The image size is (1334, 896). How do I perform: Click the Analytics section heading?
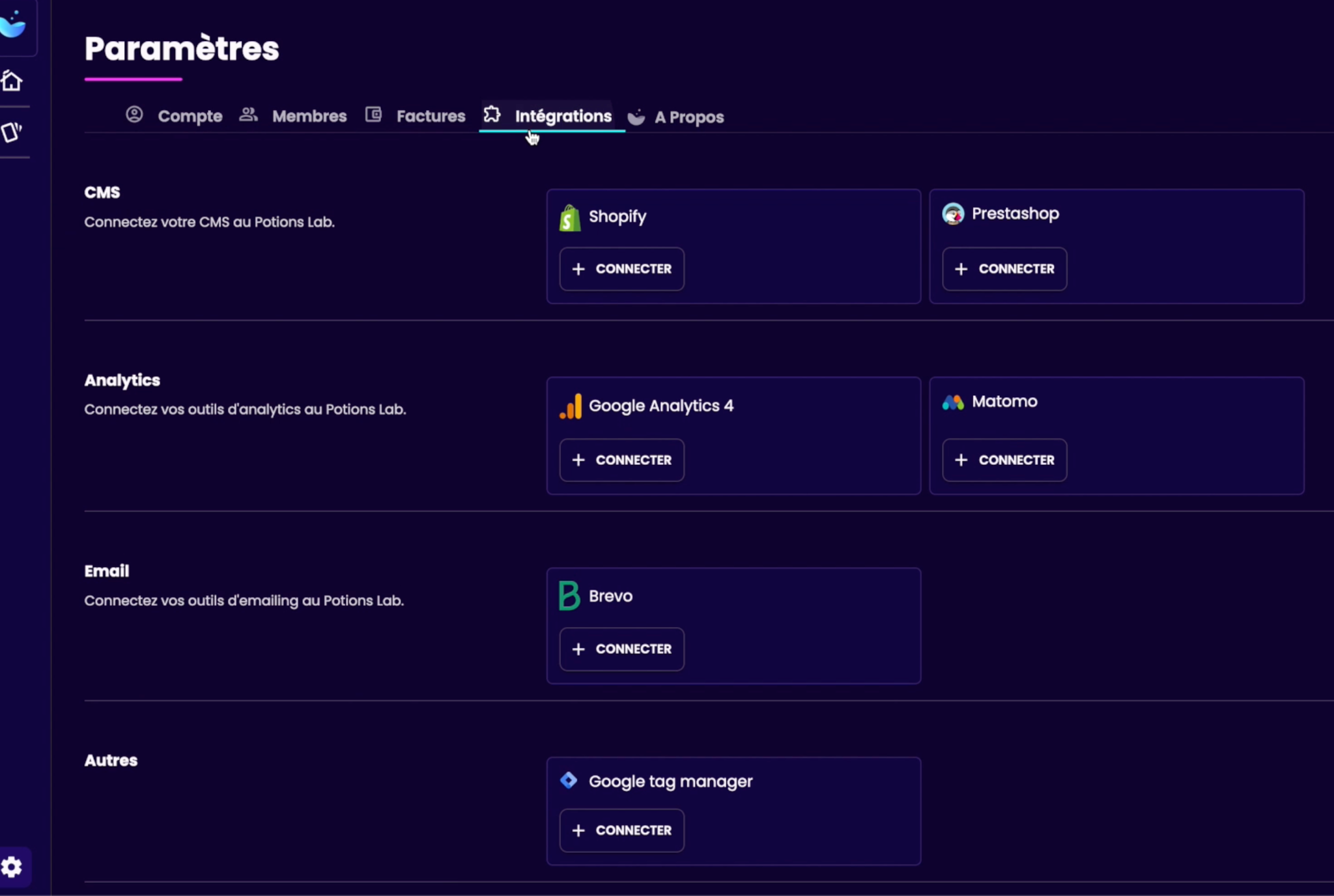tap(122, 380)
